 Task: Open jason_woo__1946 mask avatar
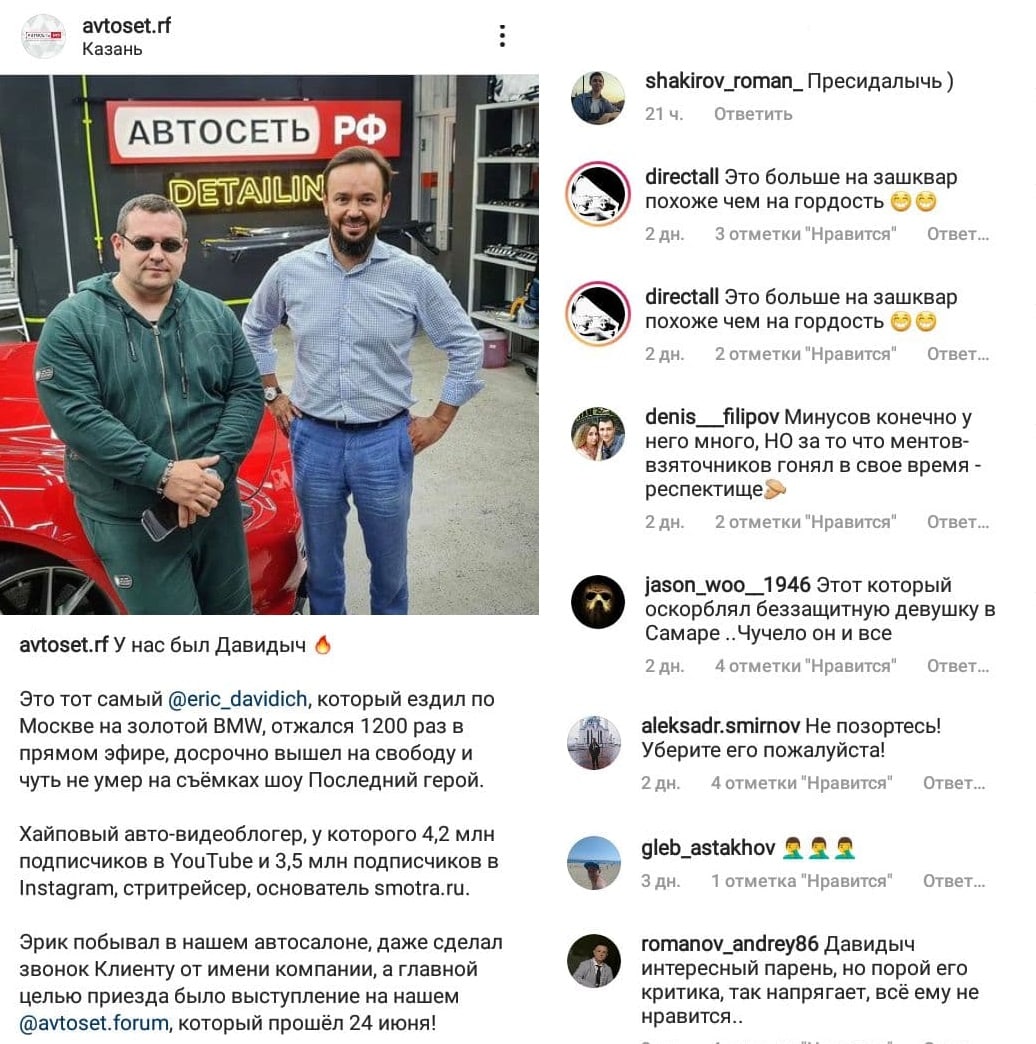click(598, 602)
